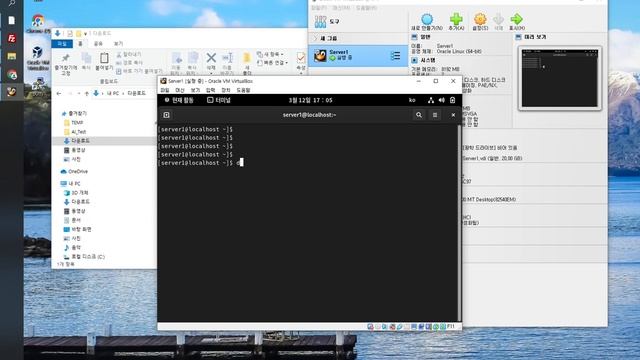Select the 보기 tab in File Explorer ribbon
Screen dimensions: 640x360
pos(118,44)
